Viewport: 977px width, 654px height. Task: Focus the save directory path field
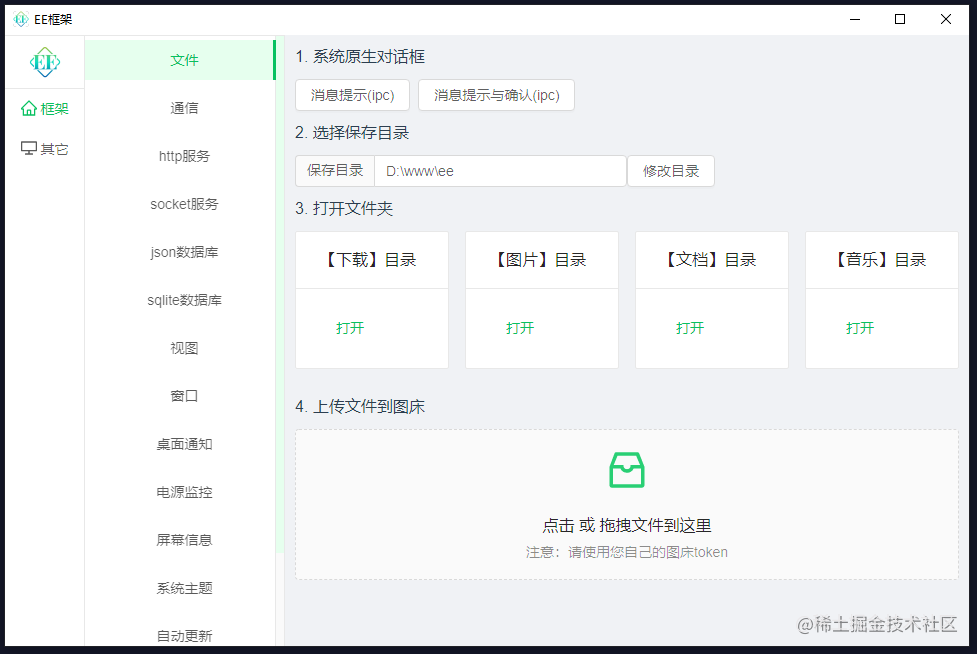pyautogui.click(x=500, y=171)
